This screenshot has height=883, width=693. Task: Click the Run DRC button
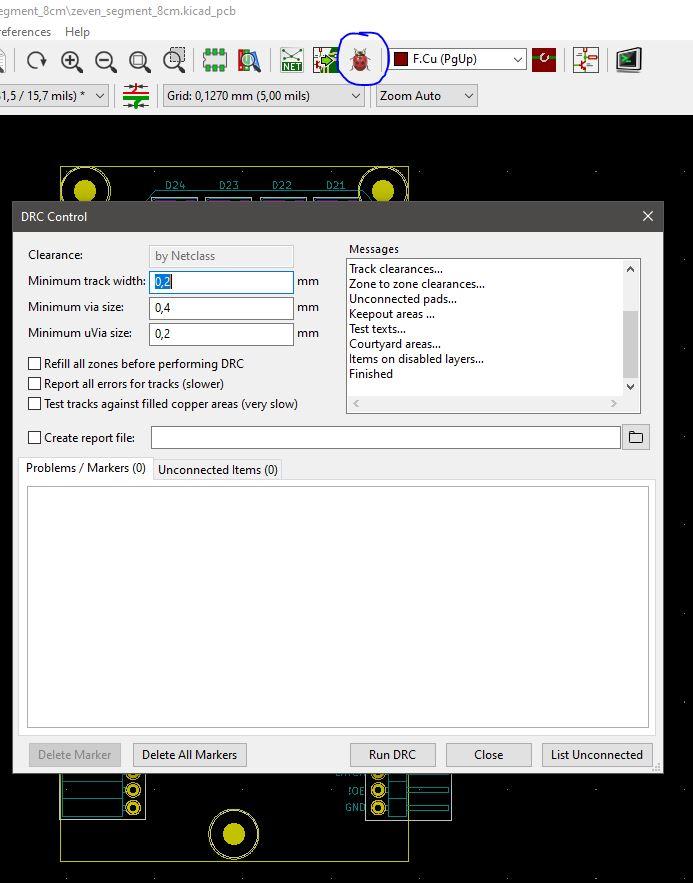point(392,755)
